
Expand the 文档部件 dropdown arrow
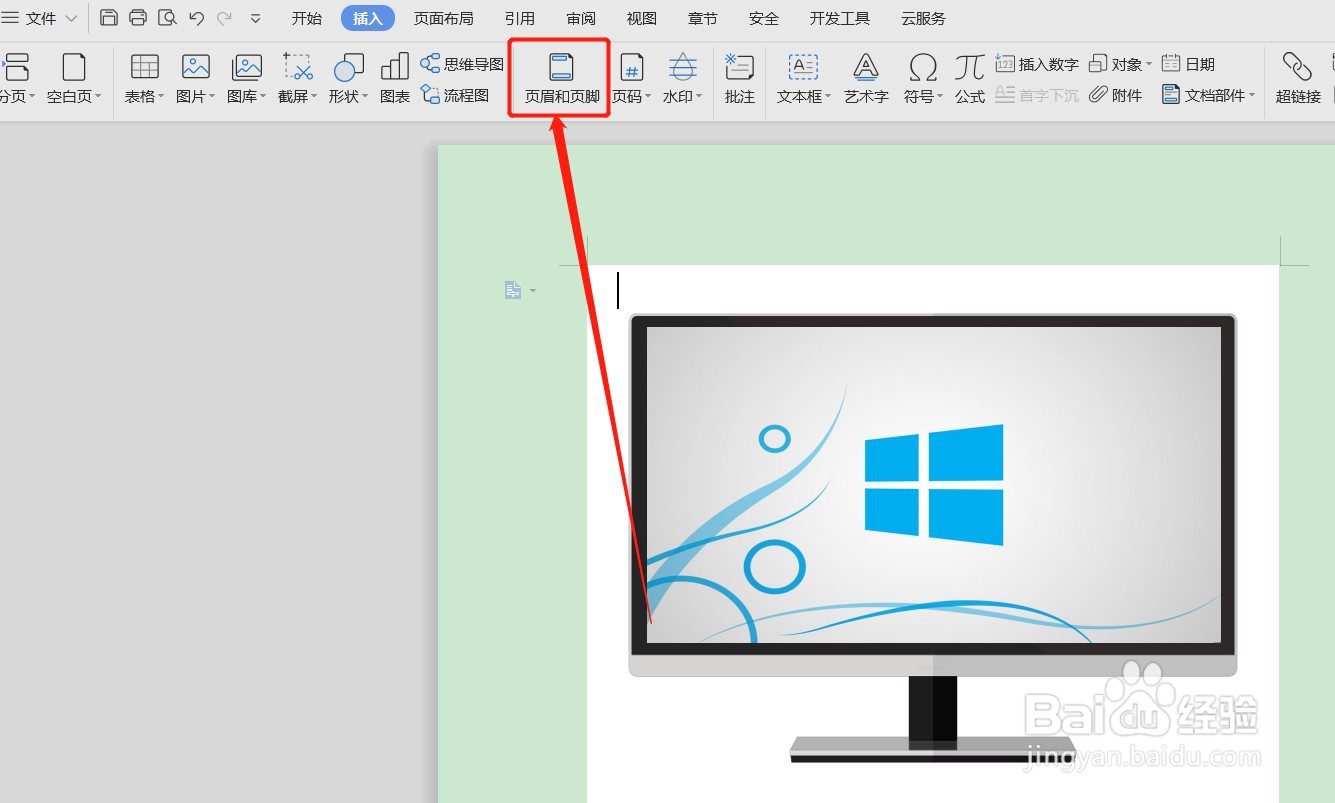[x=1252, y=96]
